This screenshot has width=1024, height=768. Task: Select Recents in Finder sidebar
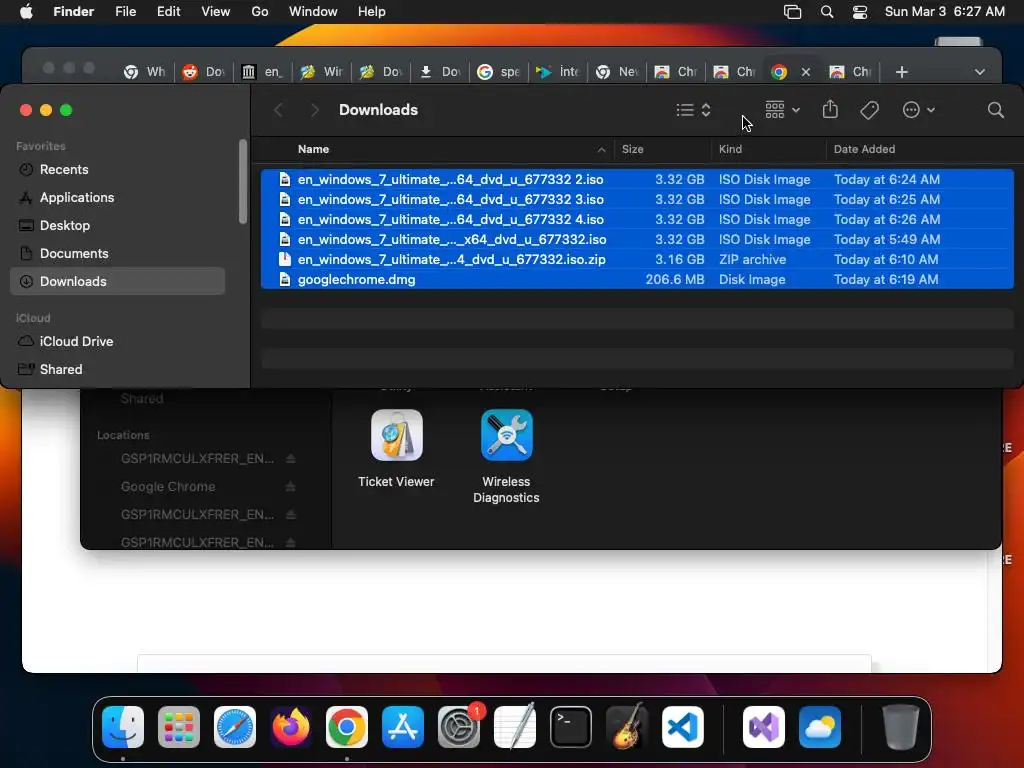pos(118,169)
